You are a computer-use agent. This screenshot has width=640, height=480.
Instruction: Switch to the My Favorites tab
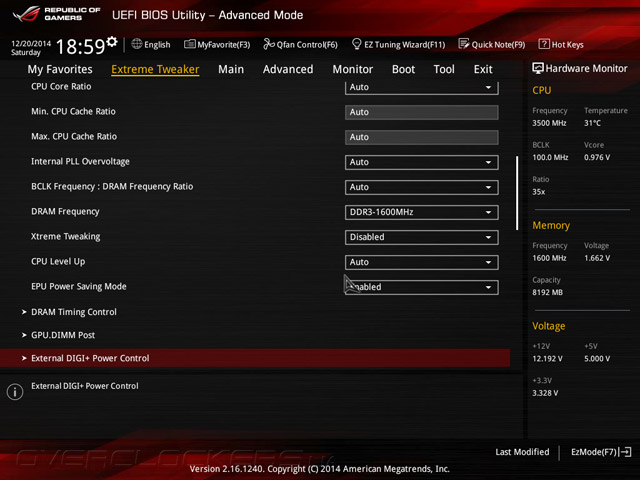click(60, 69)
